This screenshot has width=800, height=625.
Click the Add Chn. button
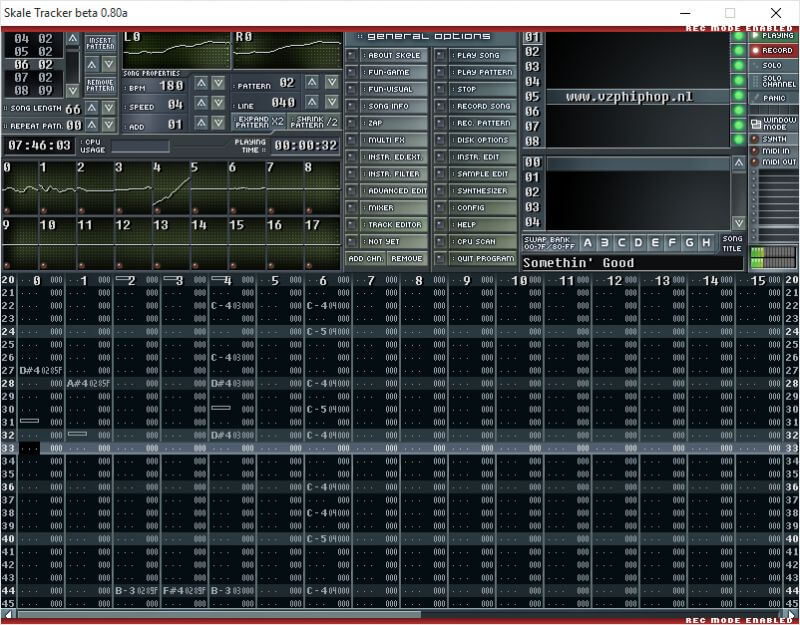coord(366,259)
